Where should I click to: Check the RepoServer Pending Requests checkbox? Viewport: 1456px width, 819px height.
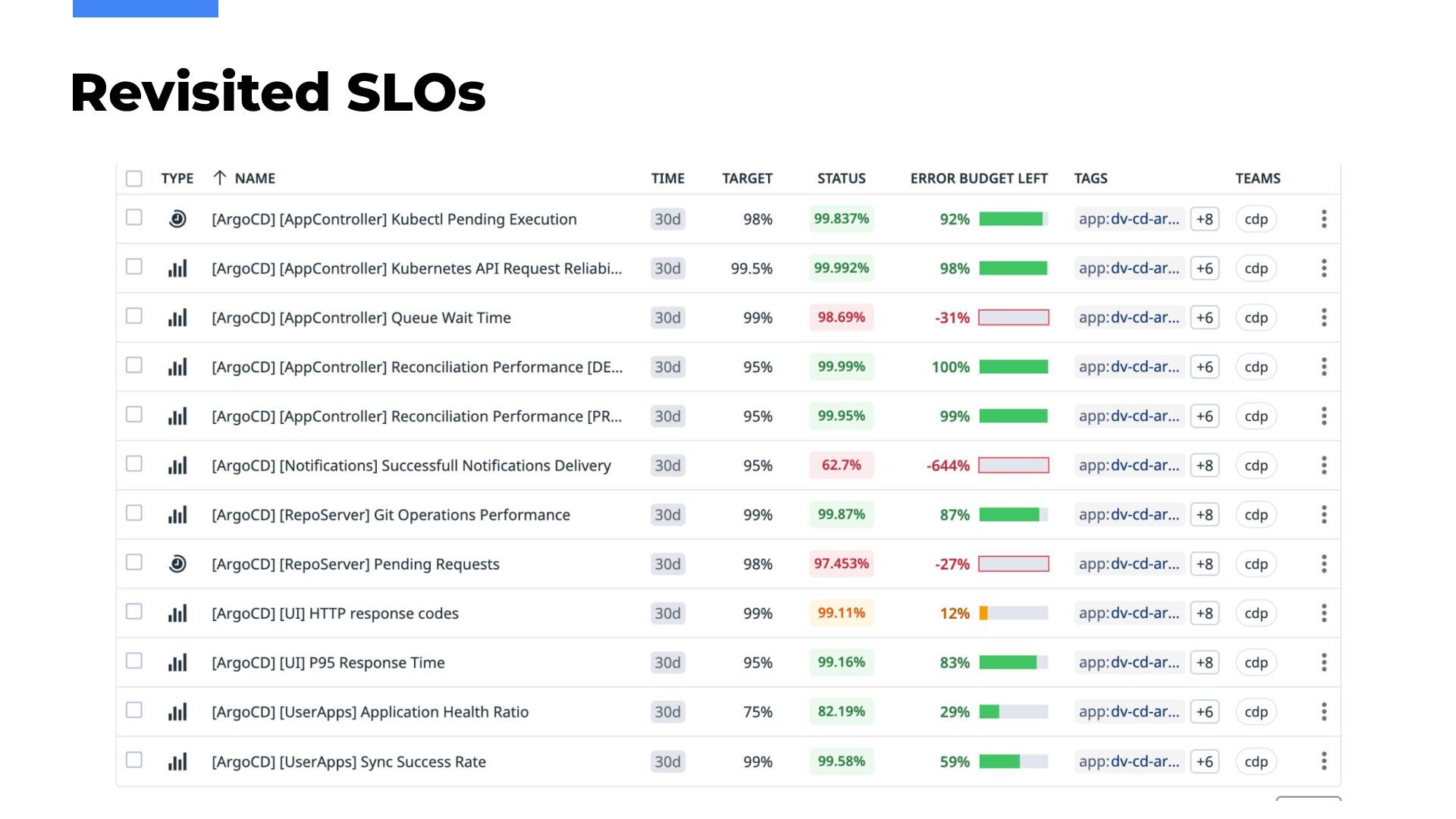pos(134,563)
